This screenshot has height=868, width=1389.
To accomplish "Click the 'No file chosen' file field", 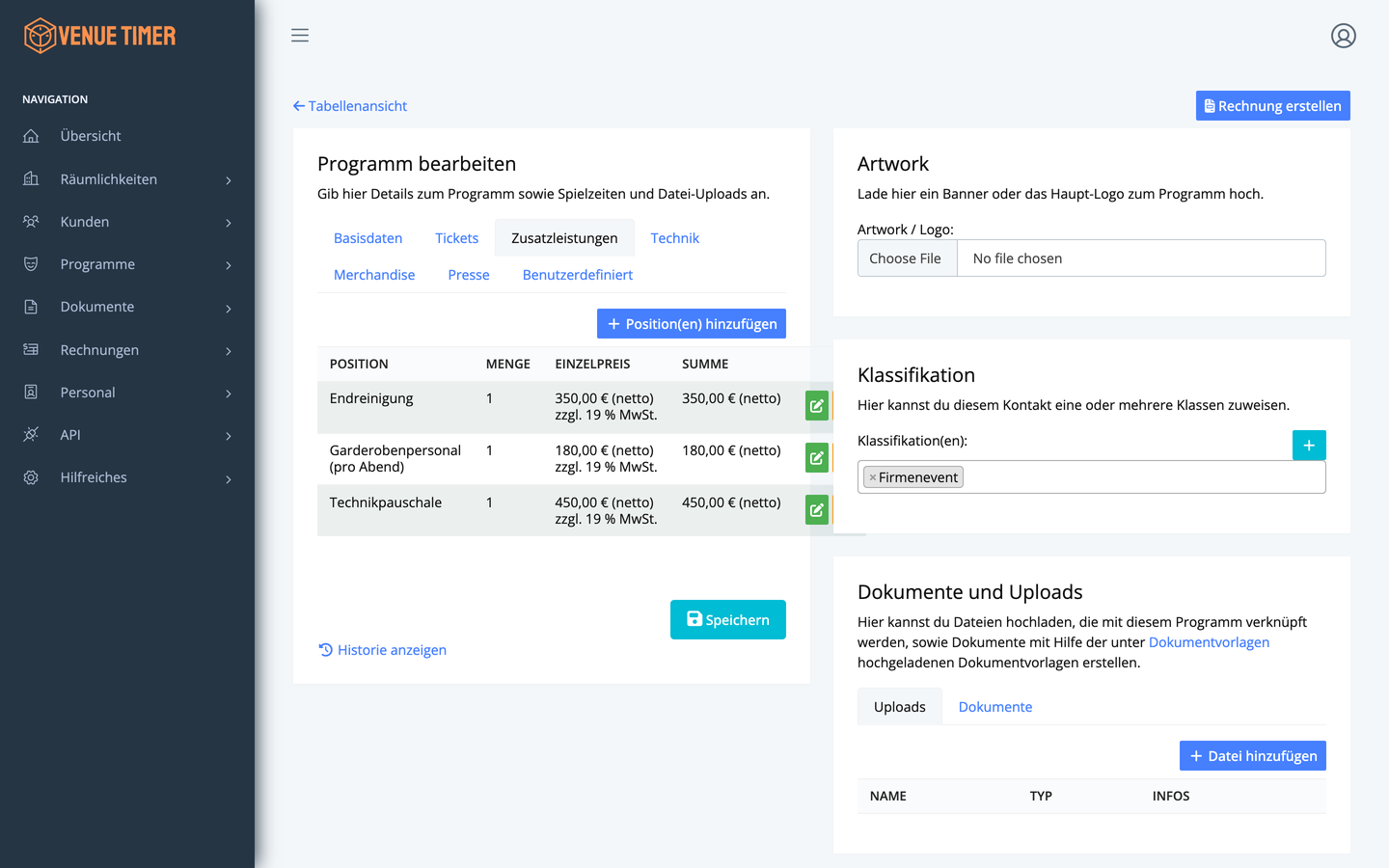I will pyautogui.click(x=1141, y=258).
